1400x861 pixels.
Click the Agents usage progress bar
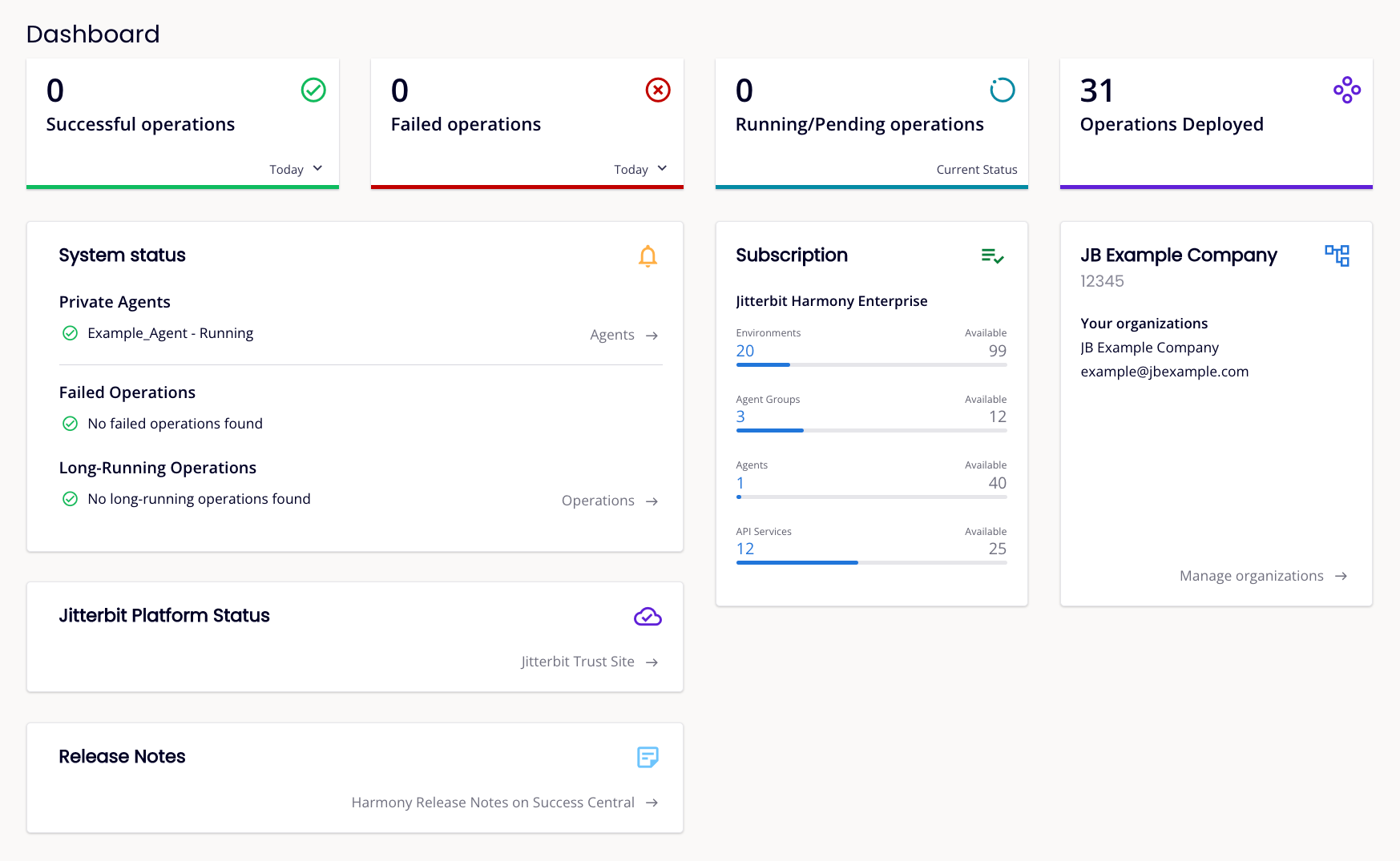point(871,497)
